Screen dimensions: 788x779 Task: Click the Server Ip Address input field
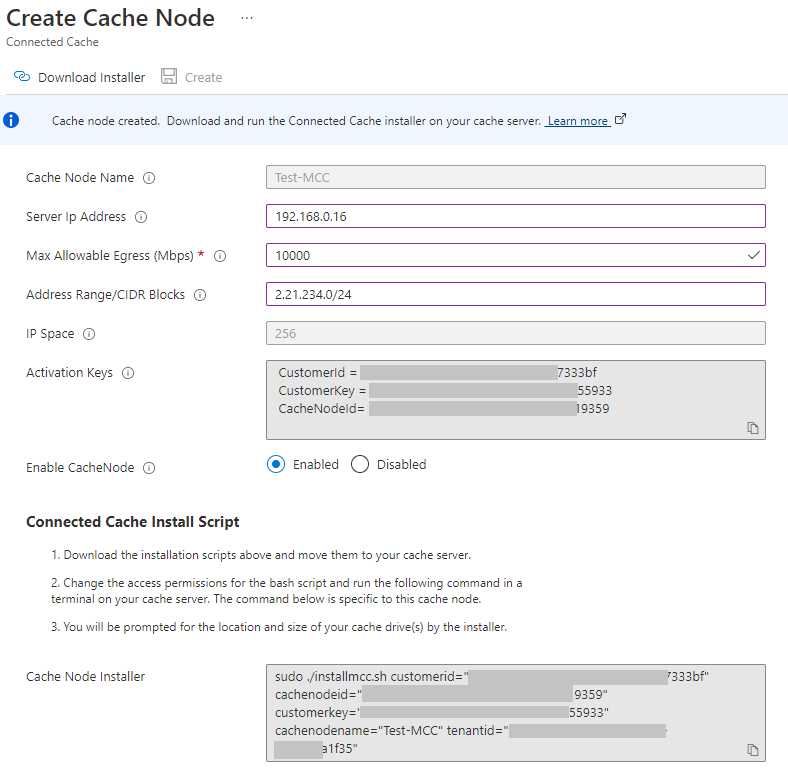point(515,217)
